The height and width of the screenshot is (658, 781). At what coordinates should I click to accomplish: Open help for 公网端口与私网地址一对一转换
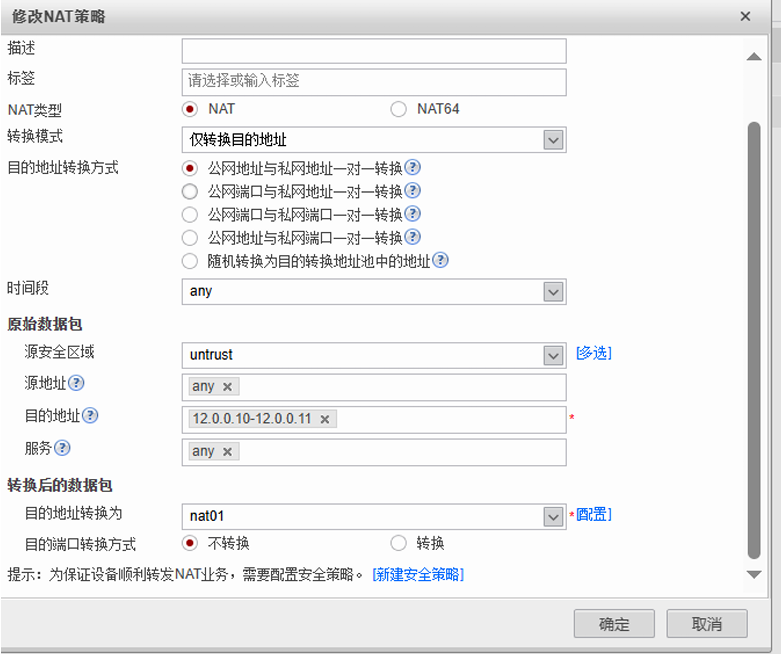[412, 190]
